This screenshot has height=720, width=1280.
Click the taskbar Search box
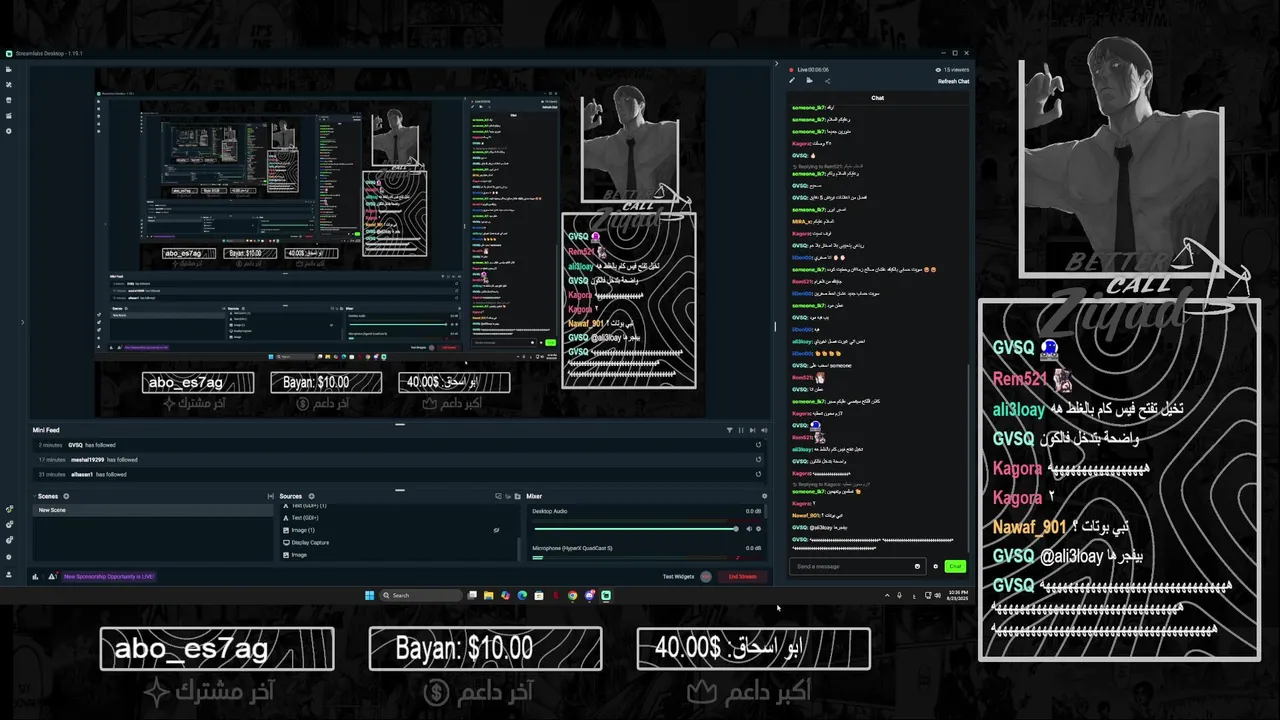tap(421, 595)
